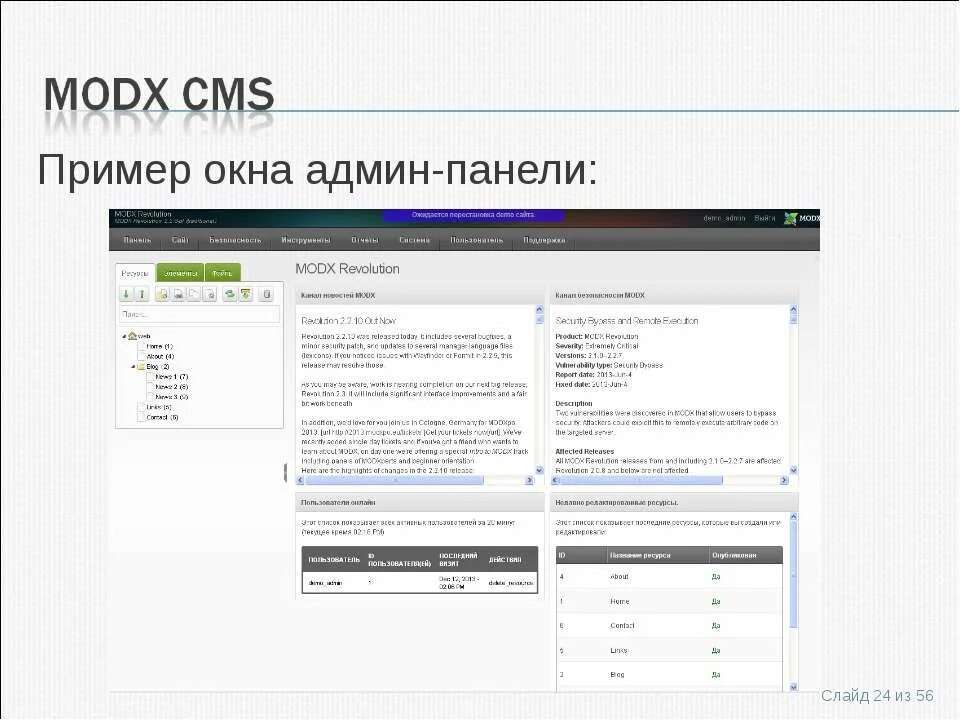Select Blog (2) in the resource tree
Image resolution: width=960 pixels, height=720 pixels.
point(157,366)
